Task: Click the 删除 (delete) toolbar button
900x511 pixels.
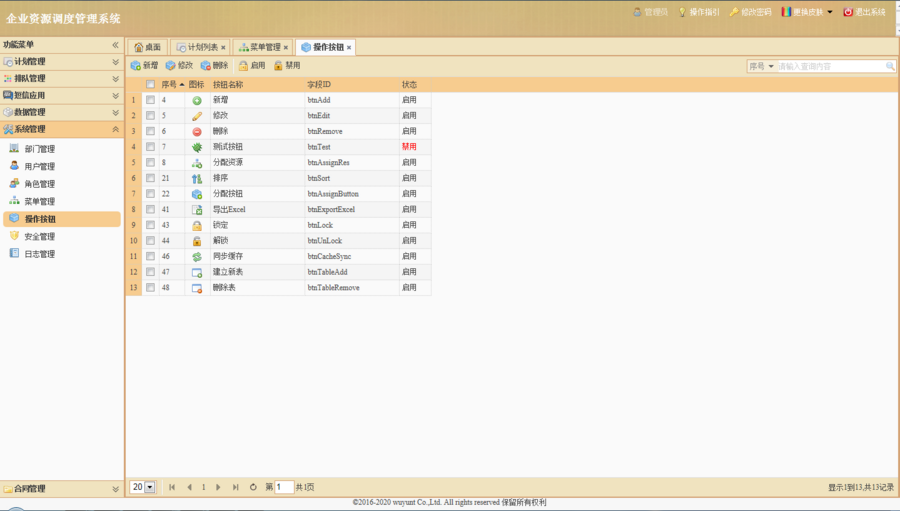Action: (214, 65)
